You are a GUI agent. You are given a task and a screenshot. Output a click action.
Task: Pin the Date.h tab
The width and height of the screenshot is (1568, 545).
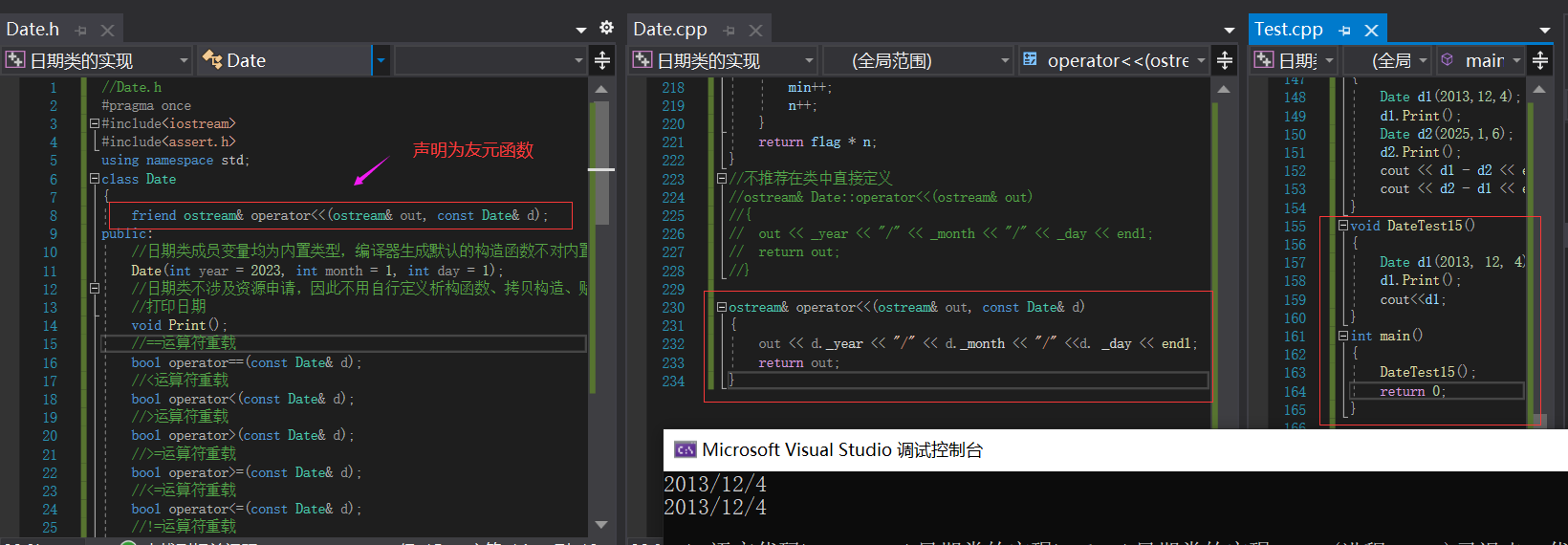pyautogui.click(x=80, y=31)
